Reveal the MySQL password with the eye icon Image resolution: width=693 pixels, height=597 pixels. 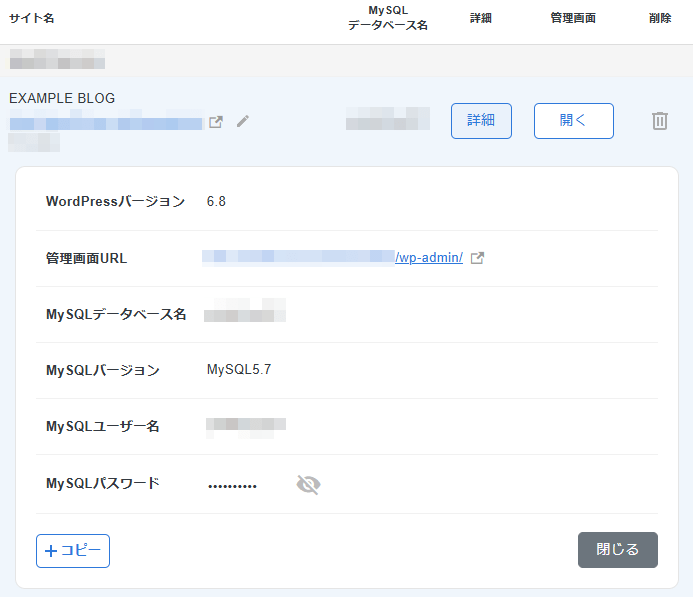click(x=308, y=485)
